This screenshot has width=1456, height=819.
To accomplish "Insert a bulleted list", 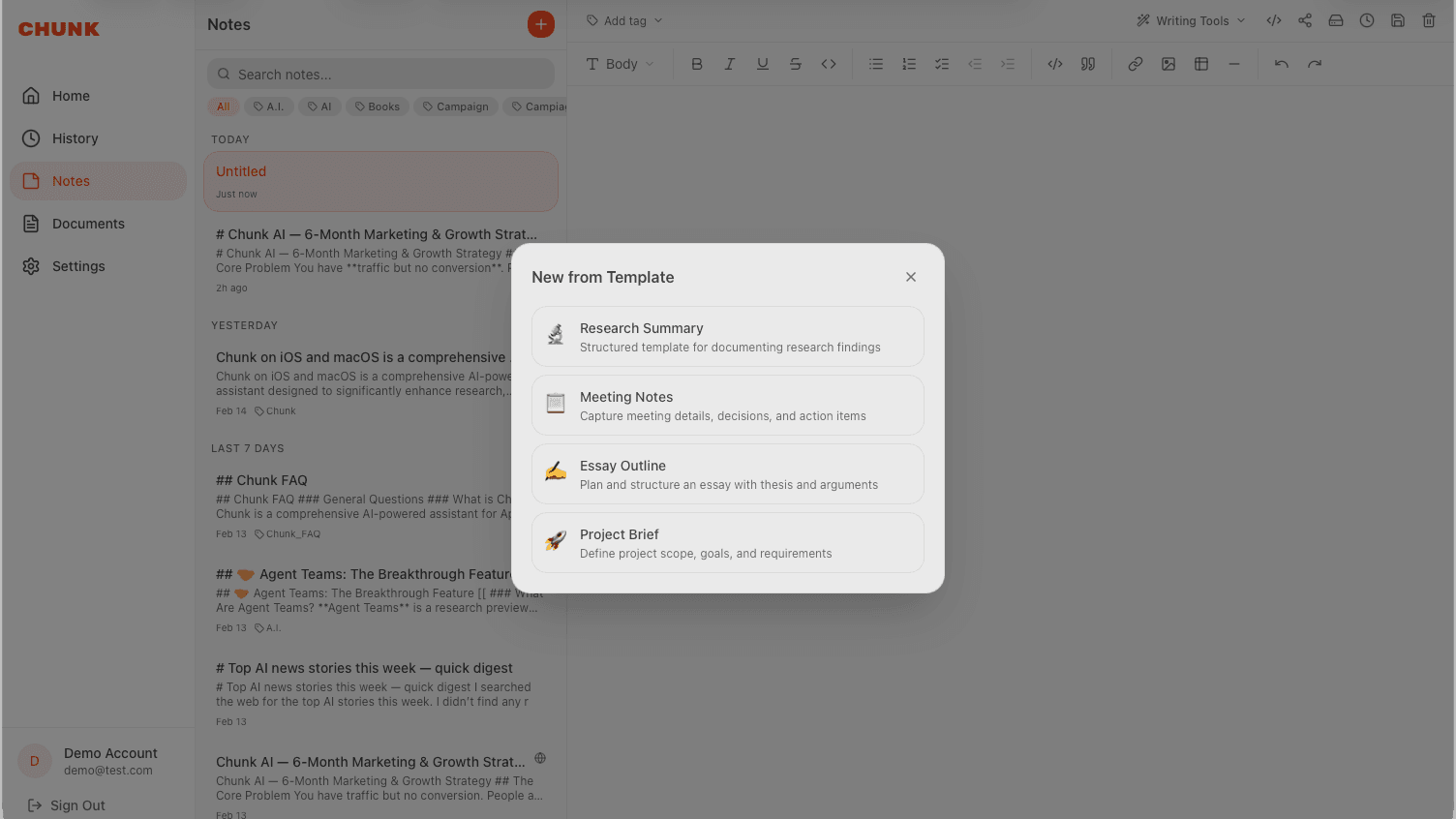I will click(876, 63).
